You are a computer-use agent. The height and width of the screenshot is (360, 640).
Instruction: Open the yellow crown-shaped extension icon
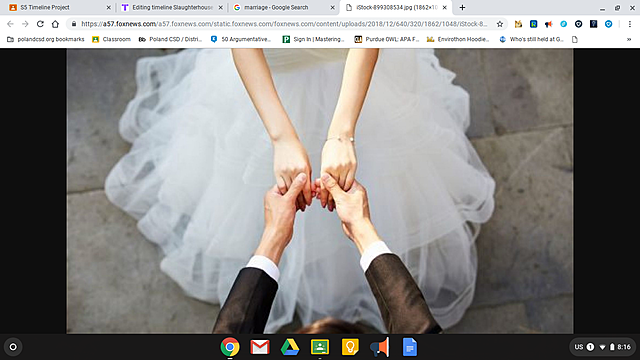pos(518,24)
